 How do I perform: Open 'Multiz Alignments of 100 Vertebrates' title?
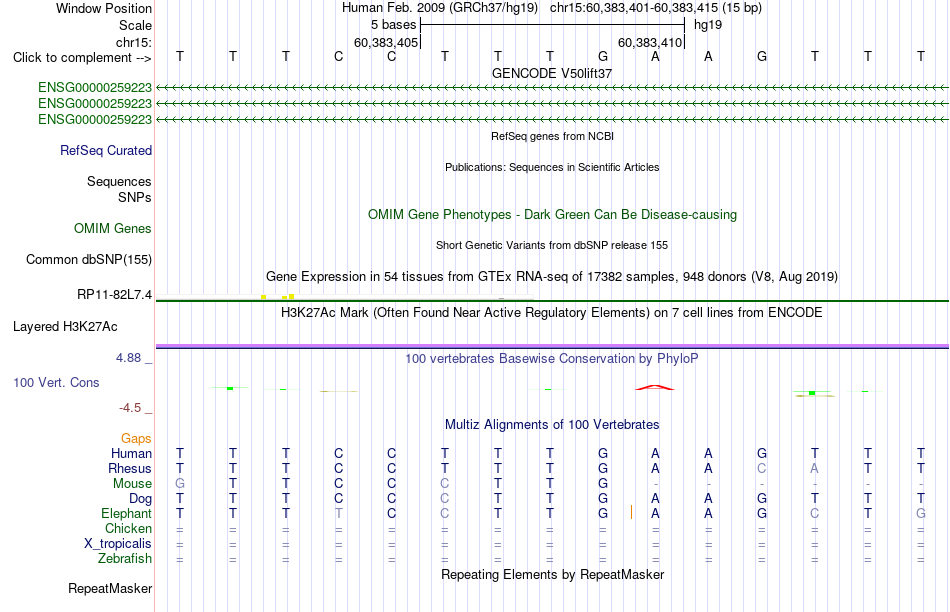tap(552, 425)
